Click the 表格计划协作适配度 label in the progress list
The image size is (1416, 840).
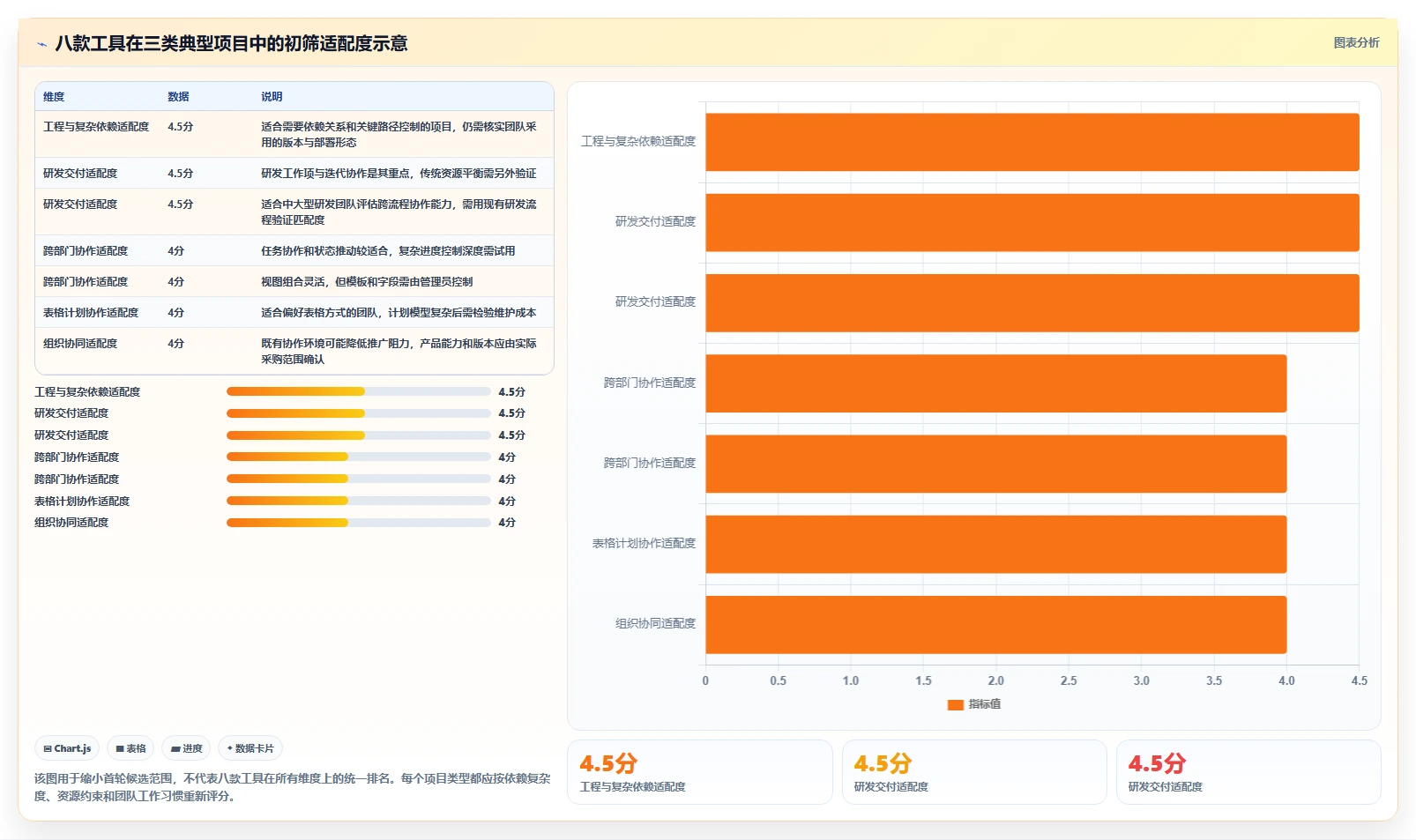tap(82, 502)
